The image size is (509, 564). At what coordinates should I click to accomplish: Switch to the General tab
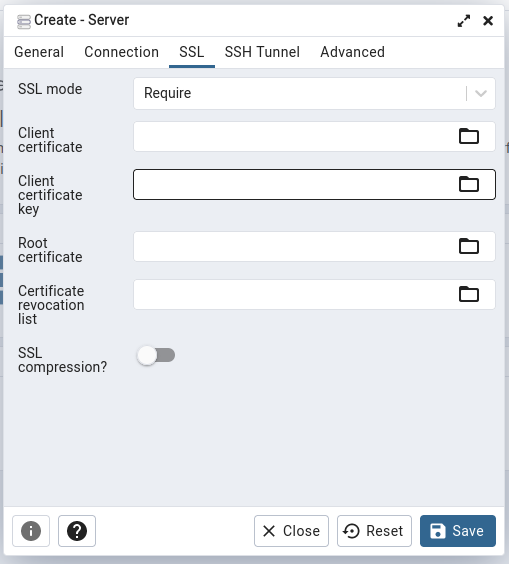click(39, 52)
